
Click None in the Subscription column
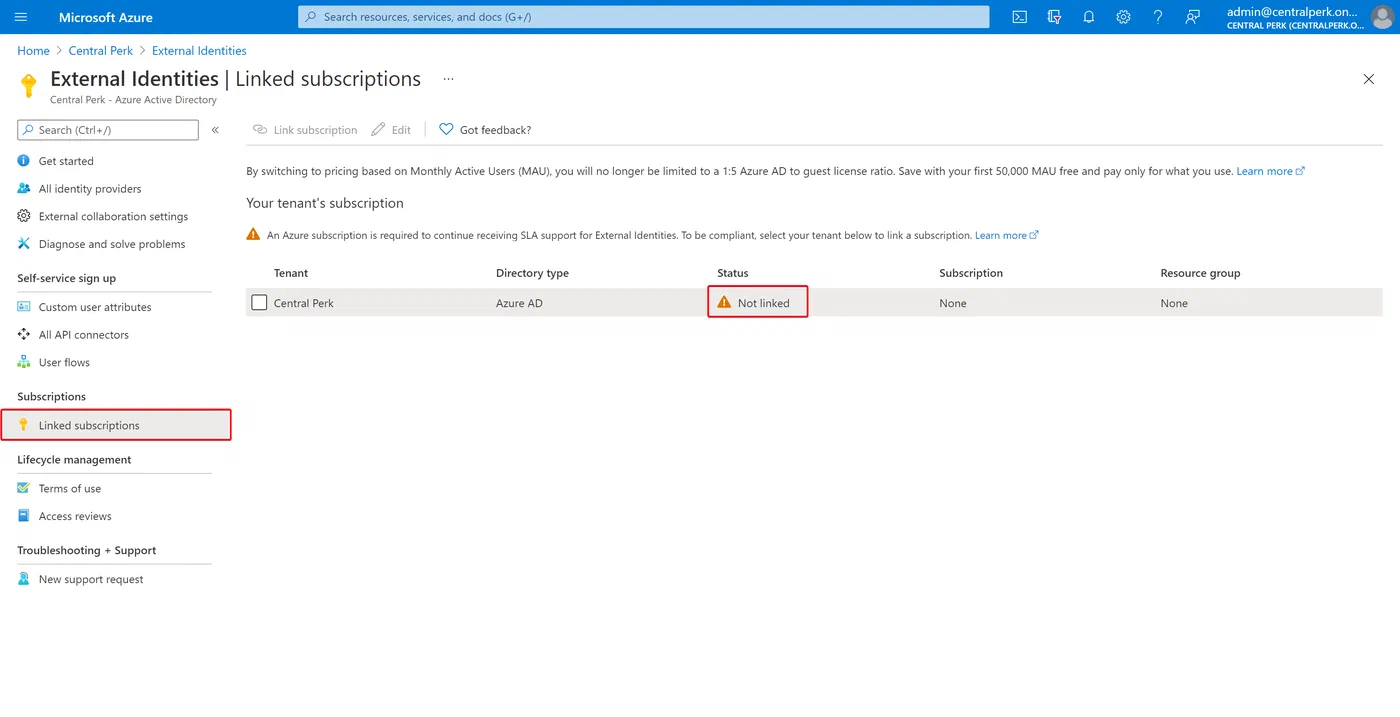[x=953, y=303]
